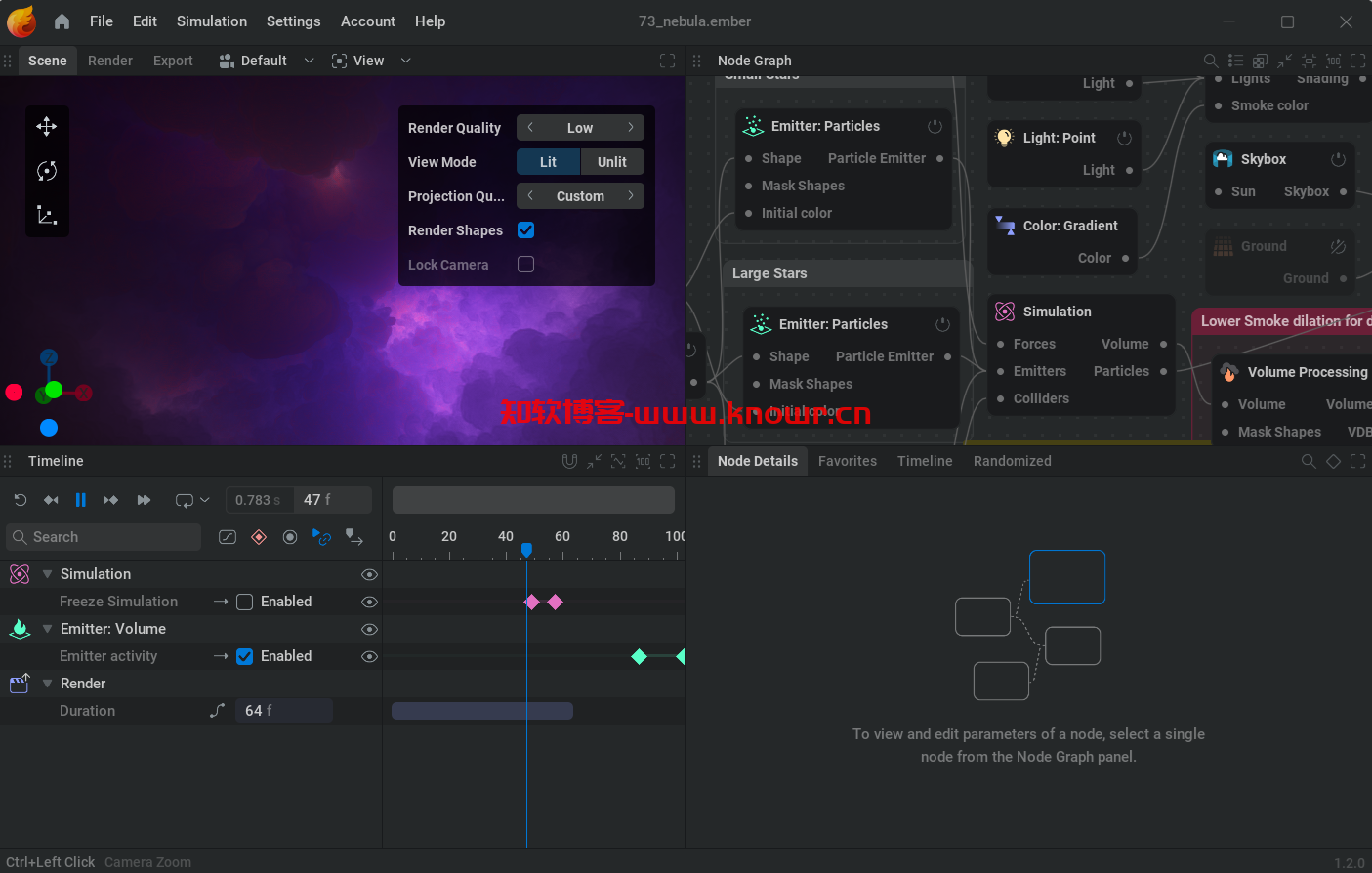This screenshot has height=873, width=1372.
Task: Click the timeline playhead marker at frame 47
Action: (x=526, y=550)
